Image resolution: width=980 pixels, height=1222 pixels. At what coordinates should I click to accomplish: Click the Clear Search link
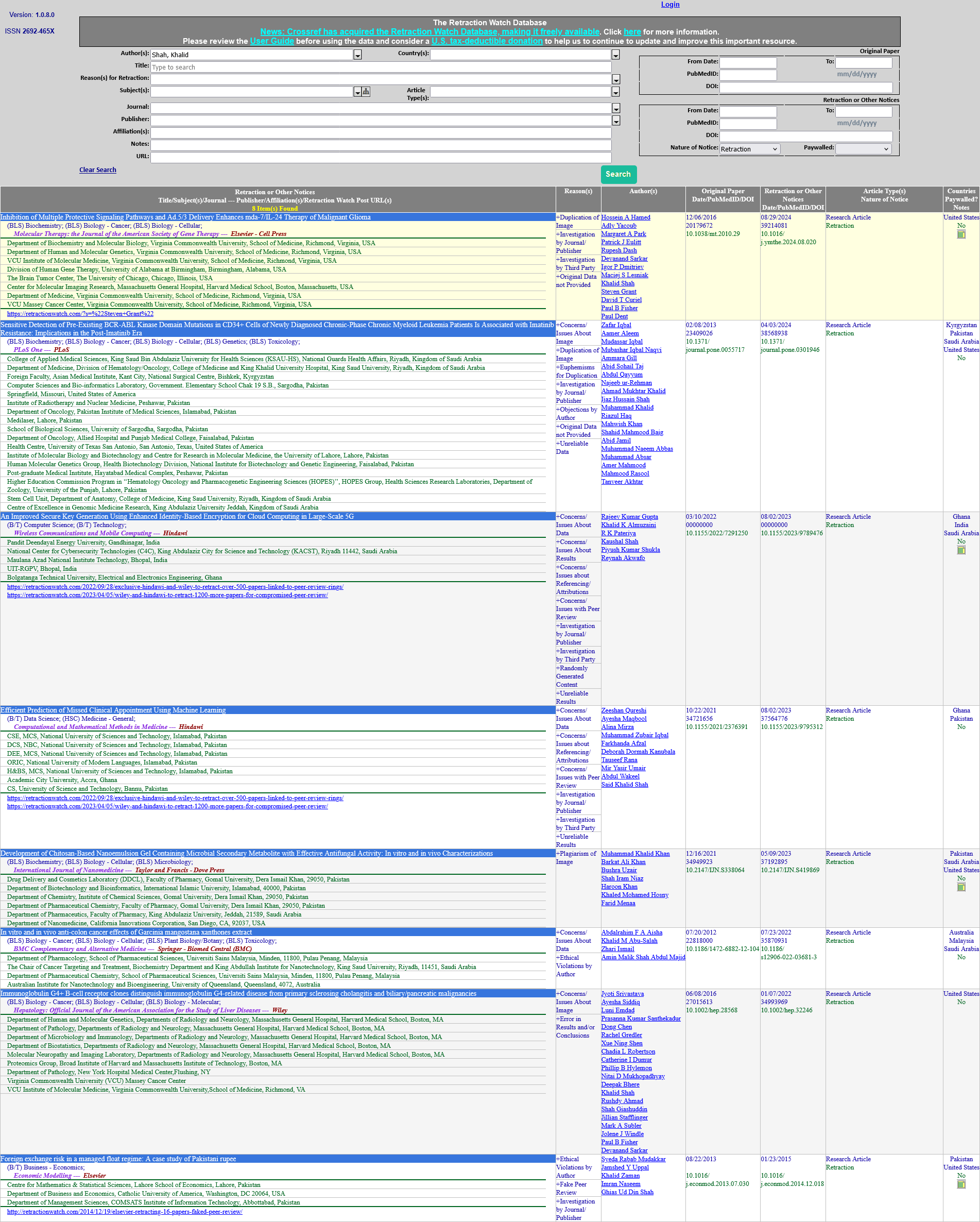[x=97, y=170]
